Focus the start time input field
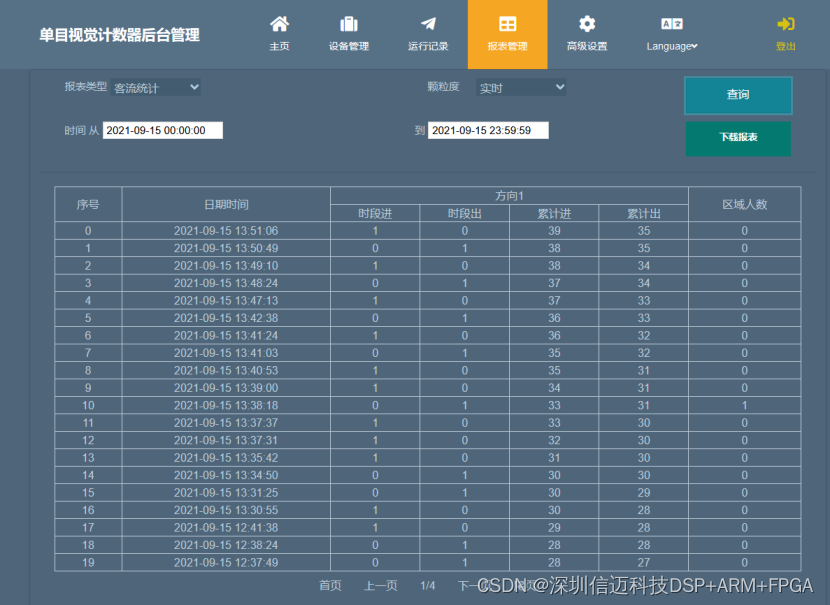This screenshot has height=605, width=830. [163, 130]
